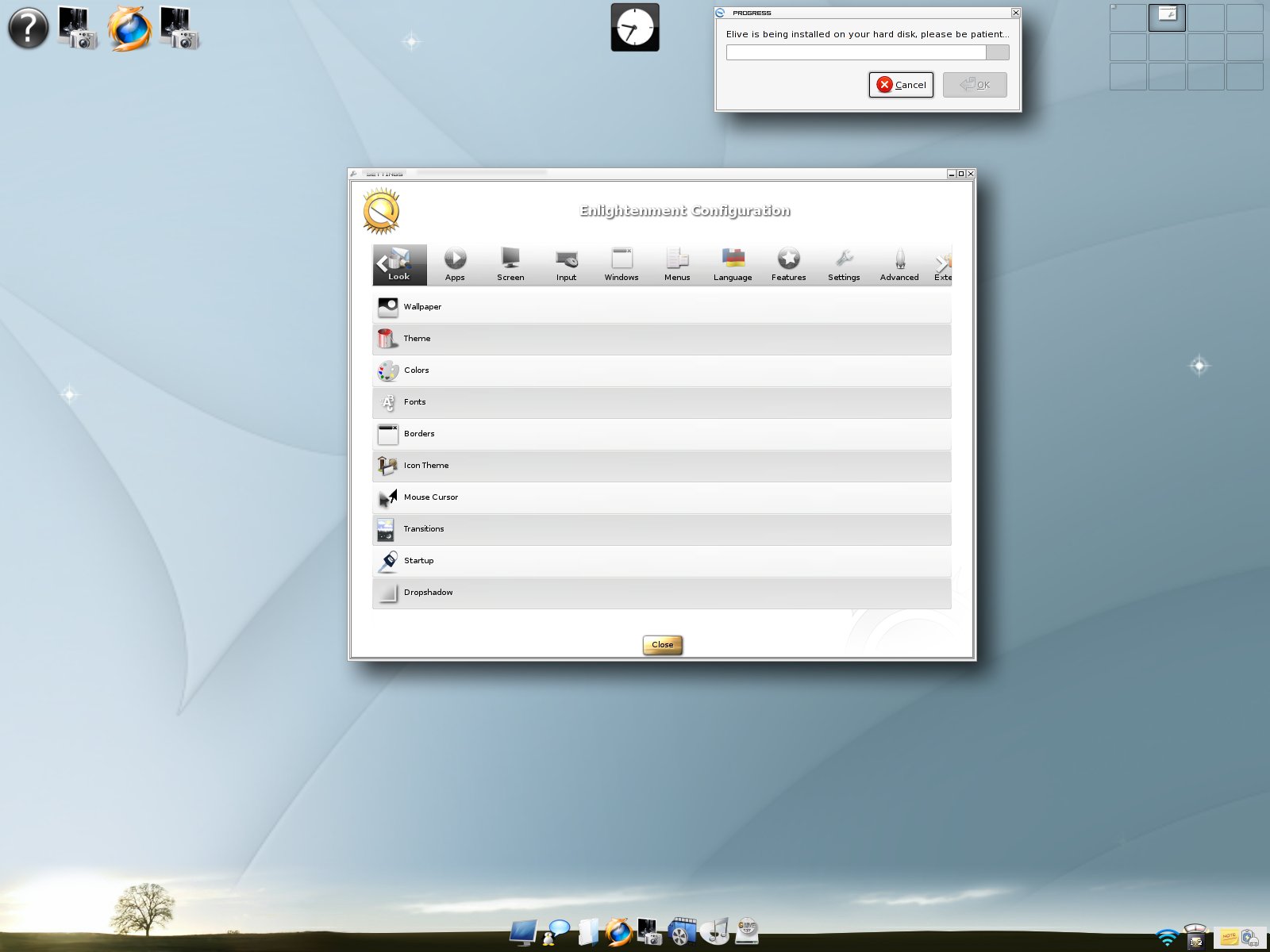Click the CPU load gauge icon
This screenshot has height=952, width=1270.
(1195, 936)
